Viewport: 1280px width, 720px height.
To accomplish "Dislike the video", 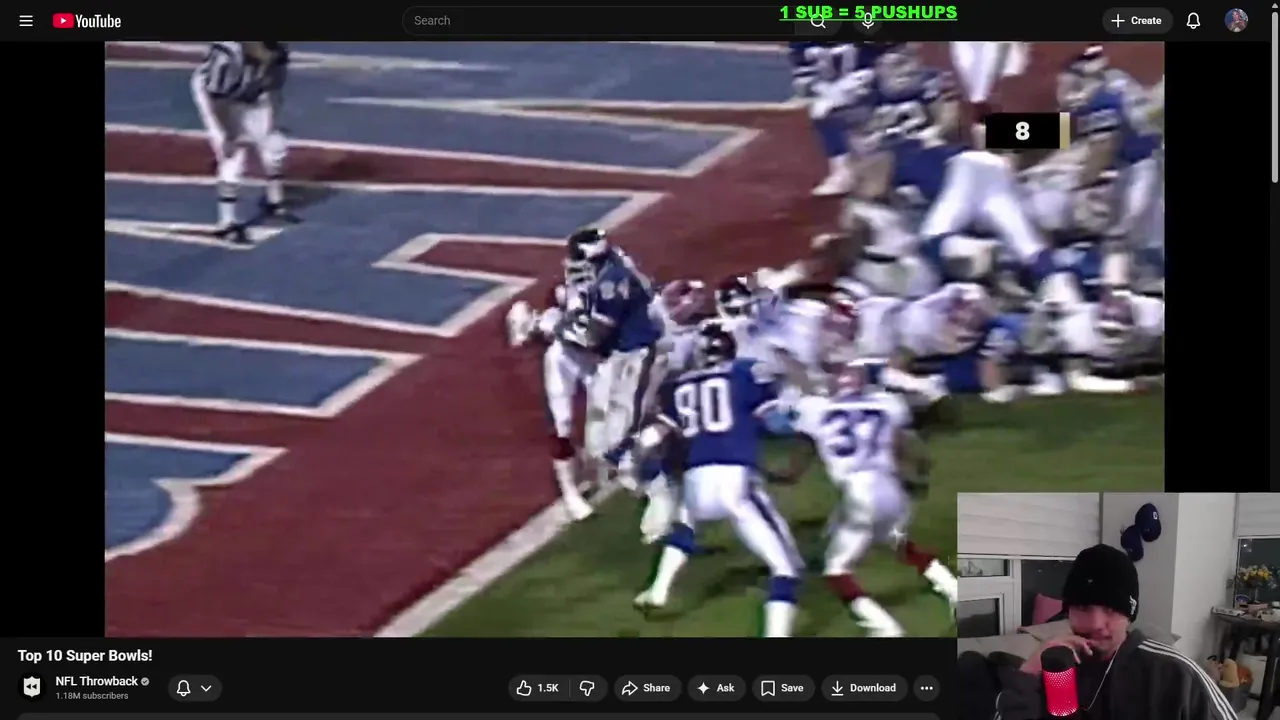I will [x=587, y=688].
